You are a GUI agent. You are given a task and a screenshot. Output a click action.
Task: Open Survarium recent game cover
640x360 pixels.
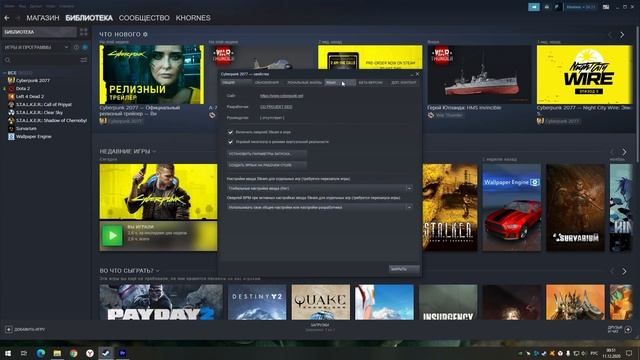pyautogui.click(x=576, y=208)
